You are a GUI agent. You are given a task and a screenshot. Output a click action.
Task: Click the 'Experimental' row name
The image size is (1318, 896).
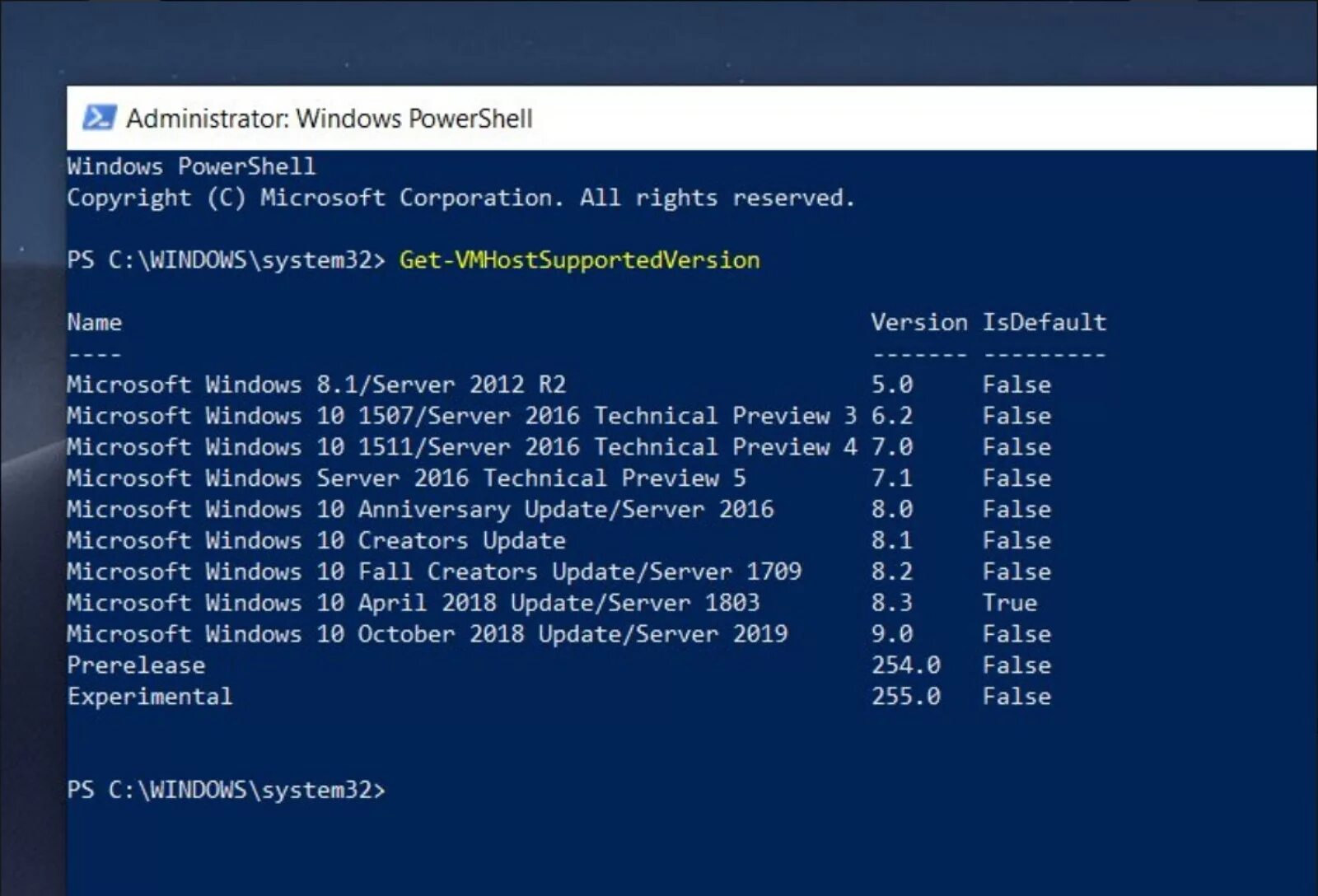point(150,697)
